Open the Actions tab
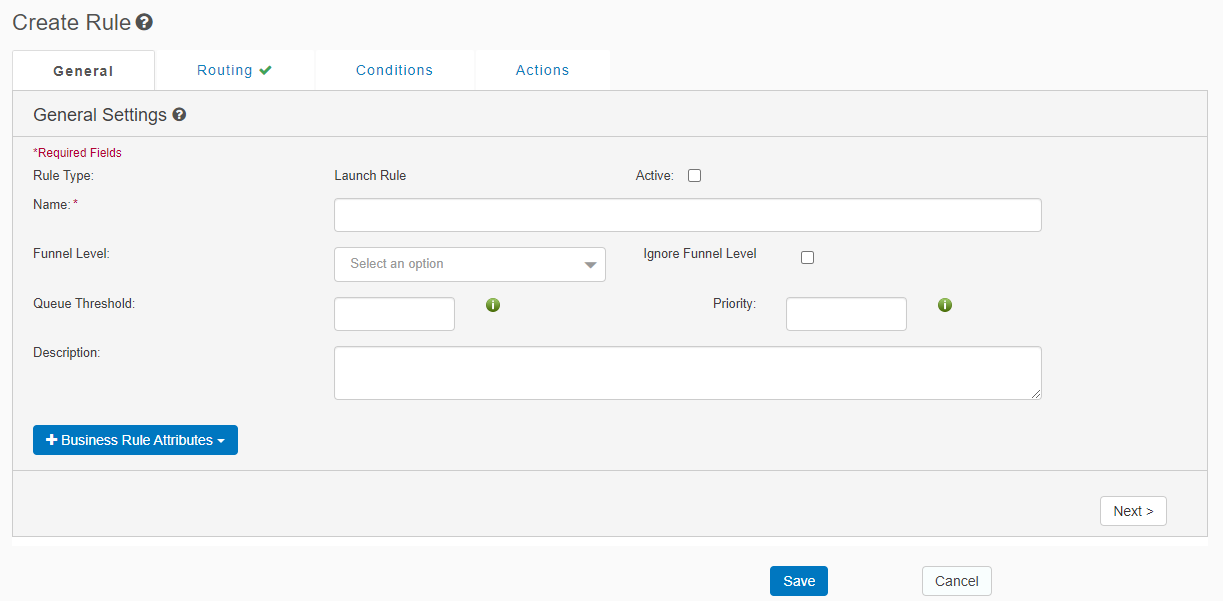Screen dimensions: 1223x601 tap(542, 70)
